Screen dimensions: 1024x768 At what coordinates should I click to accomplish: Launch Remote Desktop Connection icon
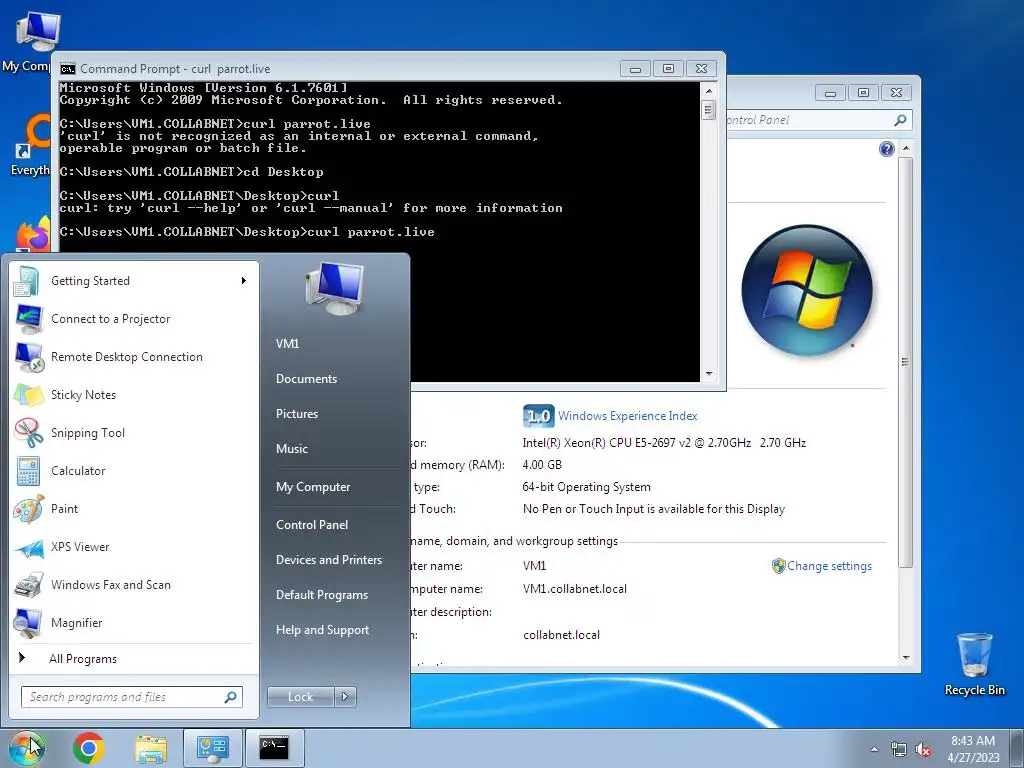click(x=28, y=357)
